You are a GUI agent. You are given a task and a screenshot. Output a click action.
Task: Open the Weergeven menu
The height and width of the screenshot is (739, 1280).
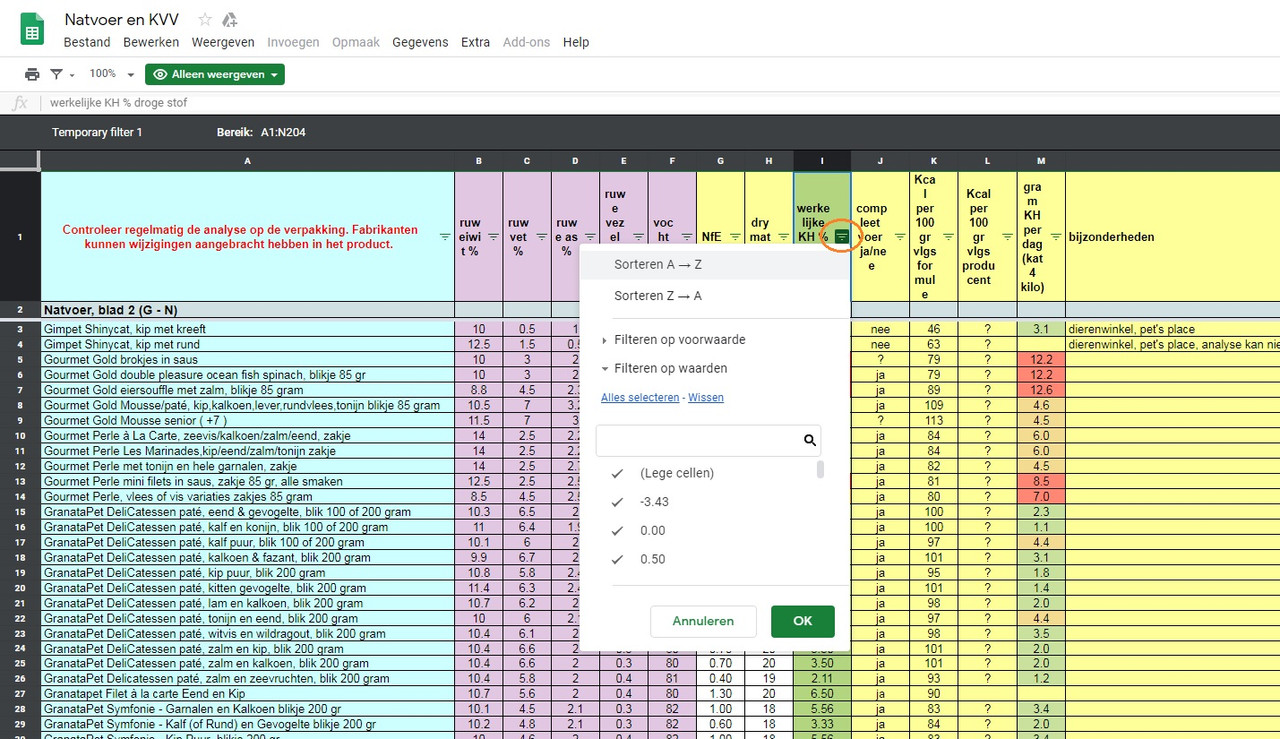tap(223, 42)
